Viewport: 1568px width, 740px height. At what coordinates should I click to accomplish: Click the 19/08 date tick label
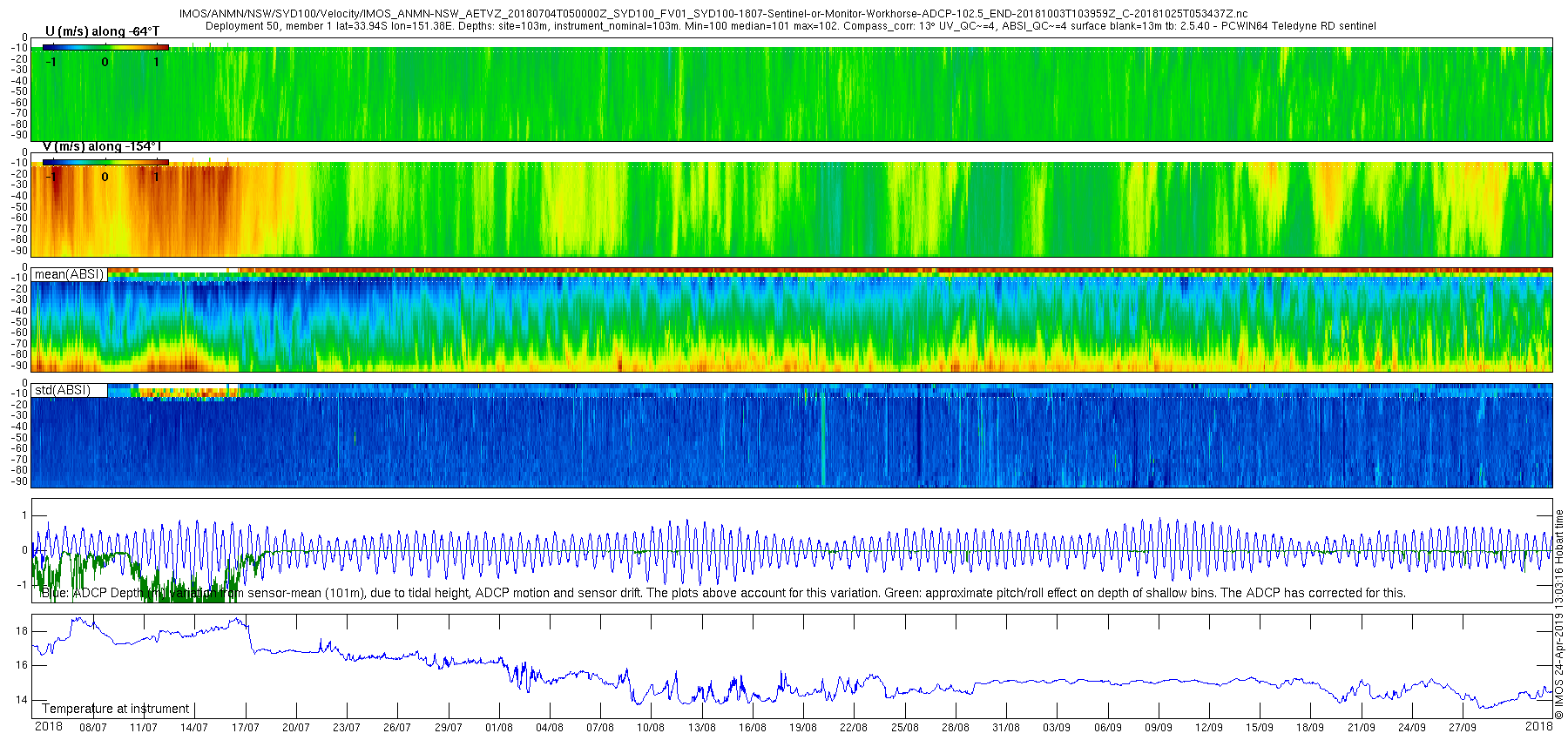tap(803, 728)
